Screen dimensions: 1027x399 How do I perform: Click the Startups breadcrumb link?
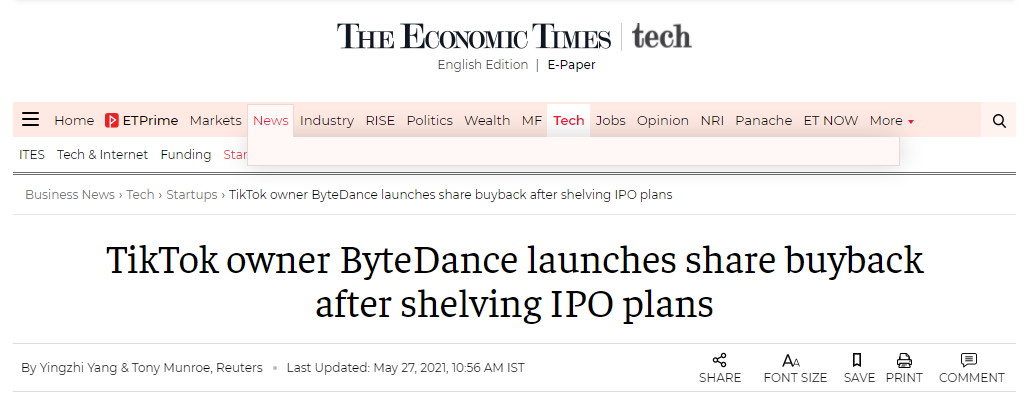pos(191,195)
